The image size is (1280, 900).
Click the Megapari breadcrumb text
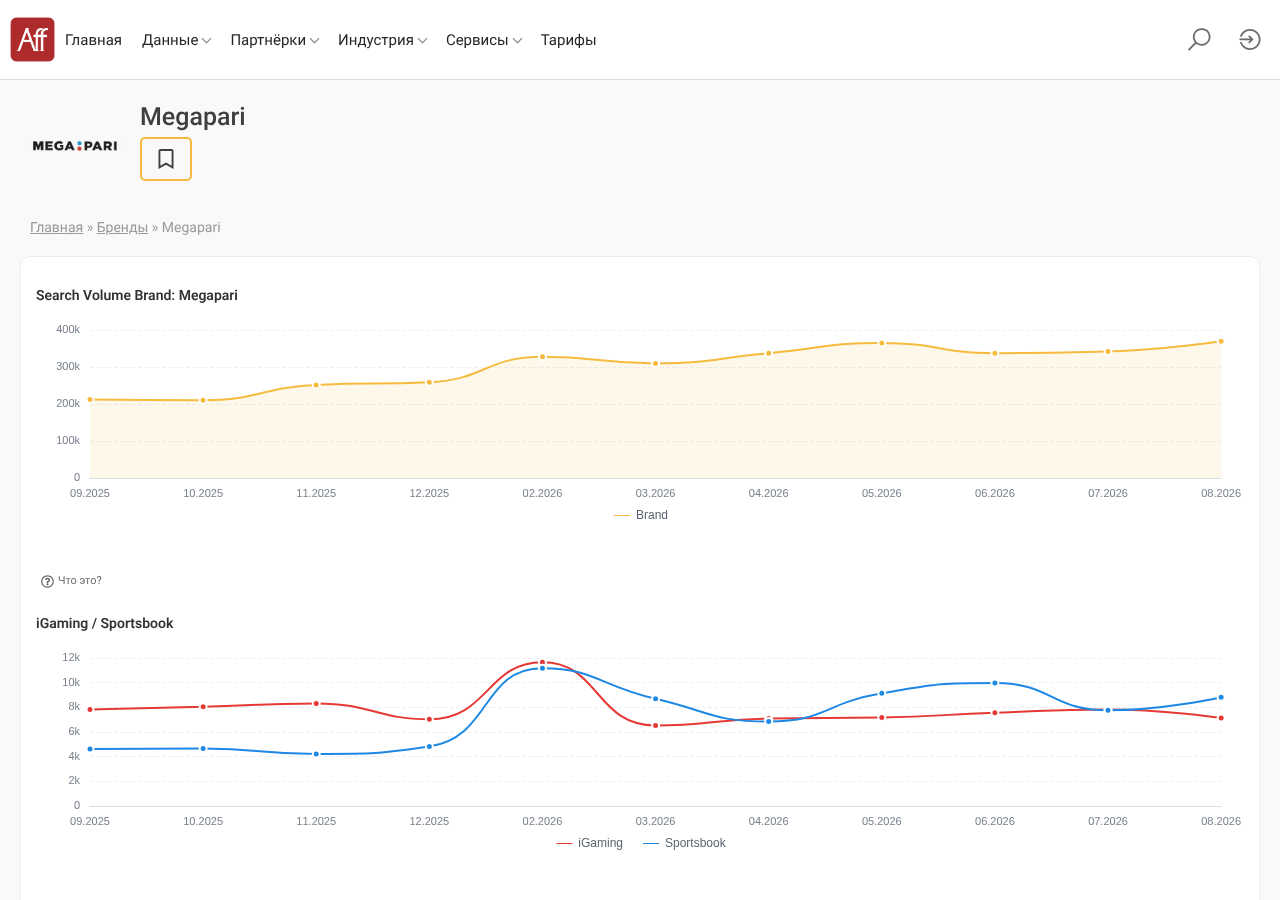191,227
